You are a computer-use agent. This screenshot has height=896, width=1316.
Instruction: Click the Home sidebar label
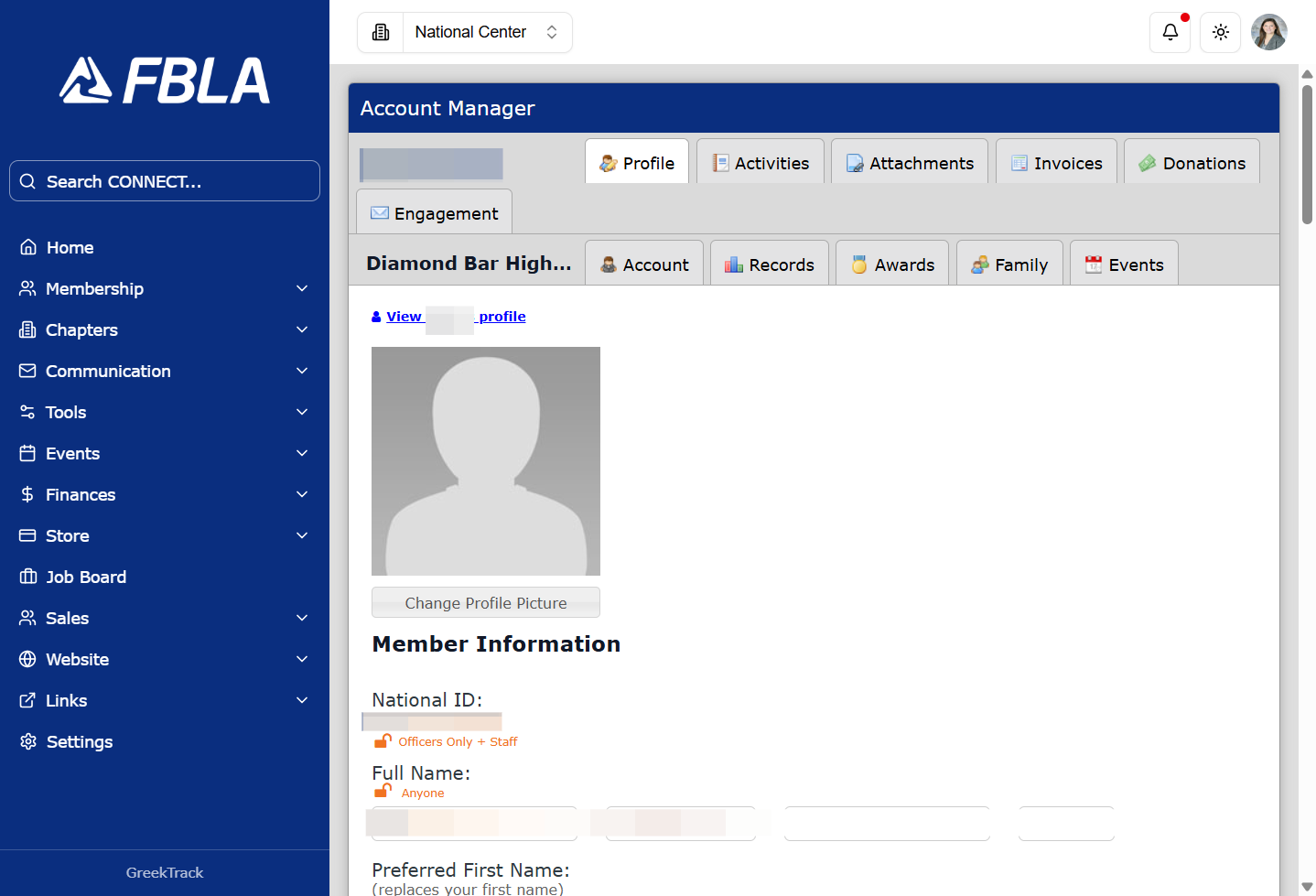pyautogui.click(x=70, y=247)
